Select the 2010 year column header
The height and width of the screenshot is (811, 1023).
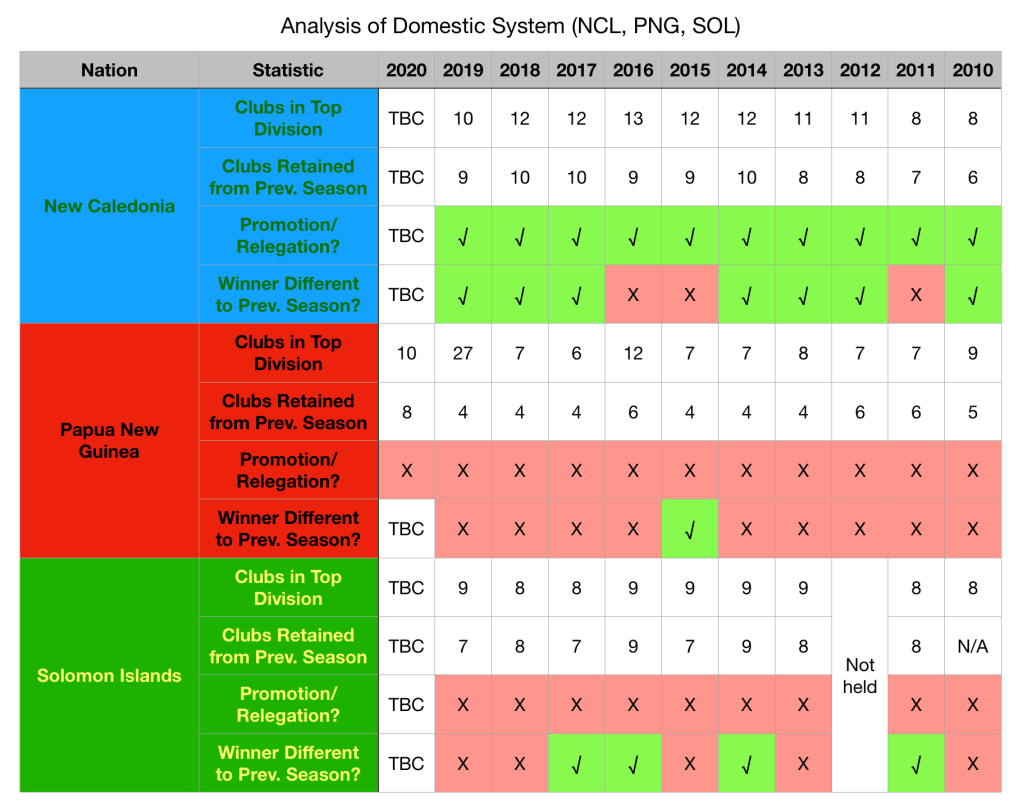pos(973,70)
